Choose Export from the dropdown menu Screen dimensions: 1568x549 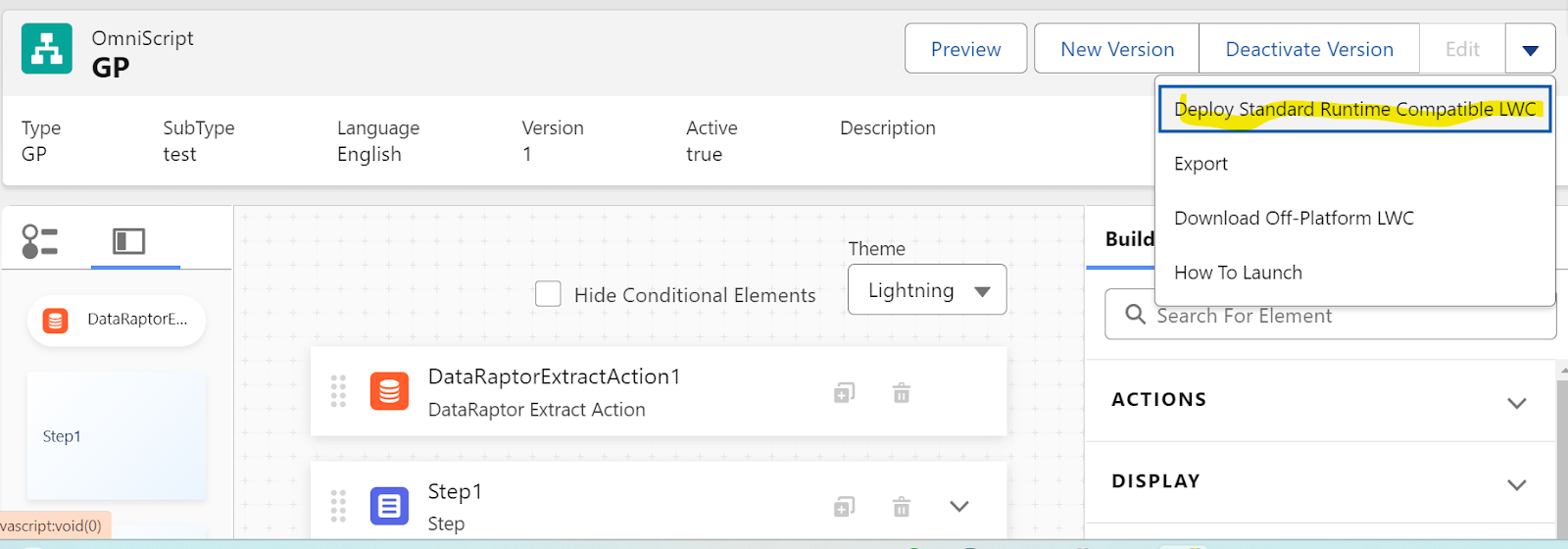click(1354, 164)
